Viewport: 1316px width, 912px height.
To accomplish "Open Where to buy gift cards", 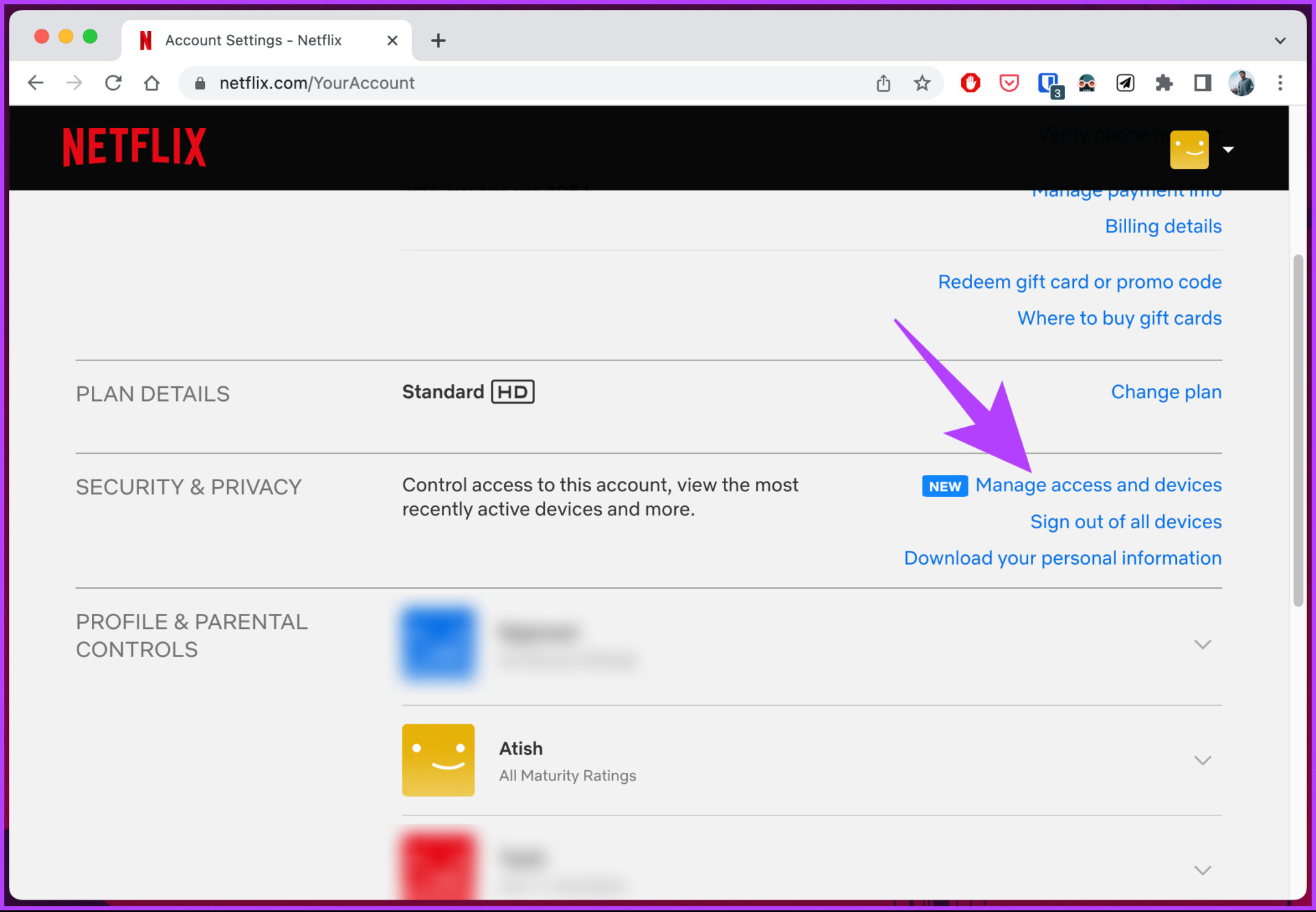I will [x=1119, y=318].
